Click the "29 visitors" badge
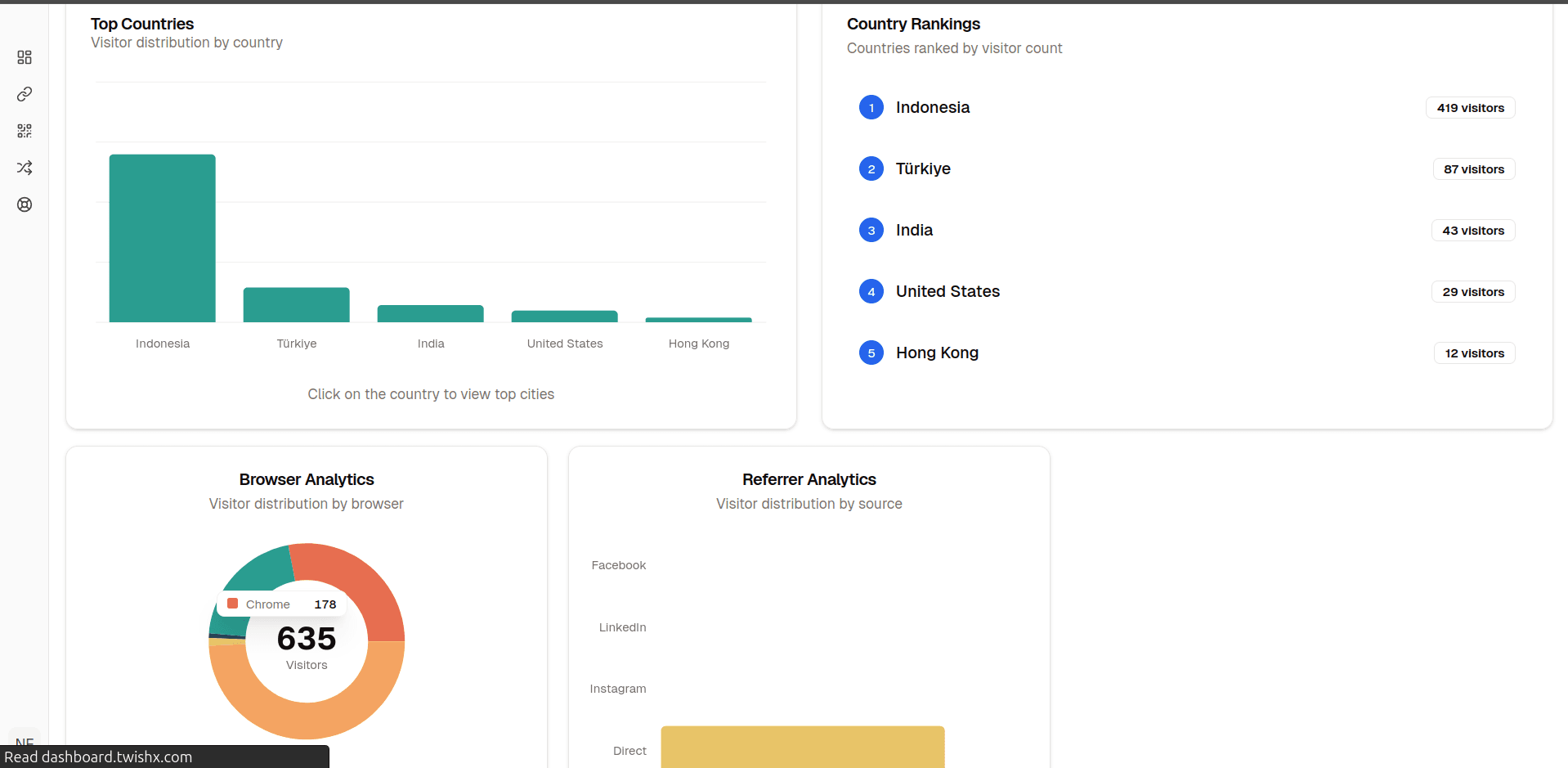 coord(1473,292)
